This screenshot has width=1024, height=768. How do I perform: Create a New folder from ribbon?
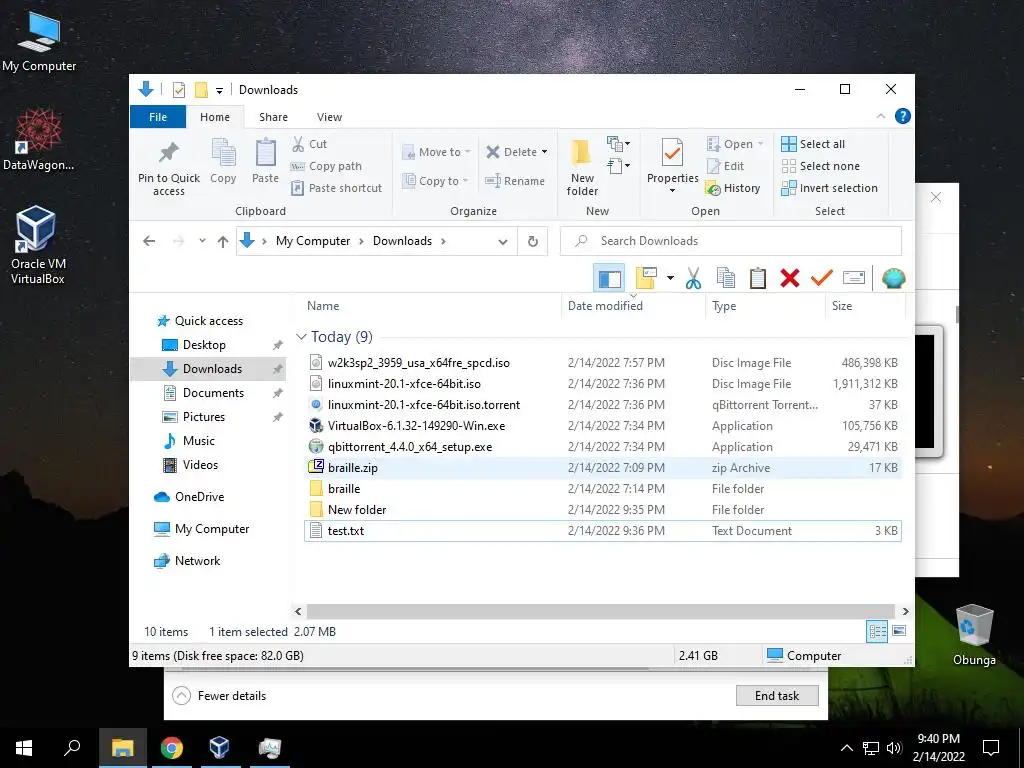pyautogui.click(x=582, y=167)
